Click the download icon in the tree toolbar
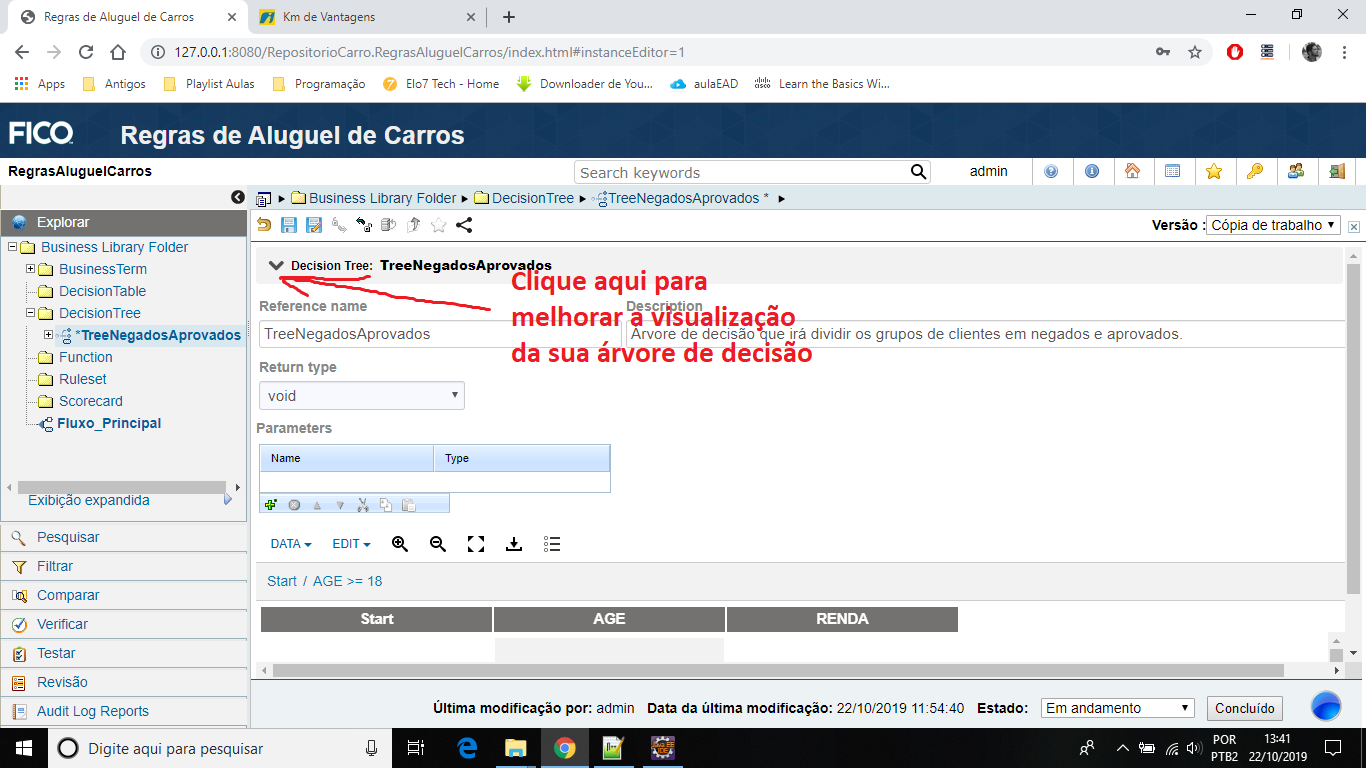 (513, 544)
